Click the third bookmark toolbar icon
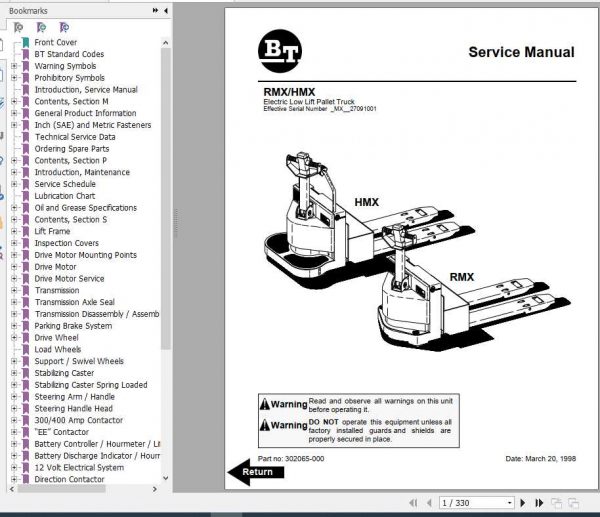The image size is (600, 517). coord(64,28)
